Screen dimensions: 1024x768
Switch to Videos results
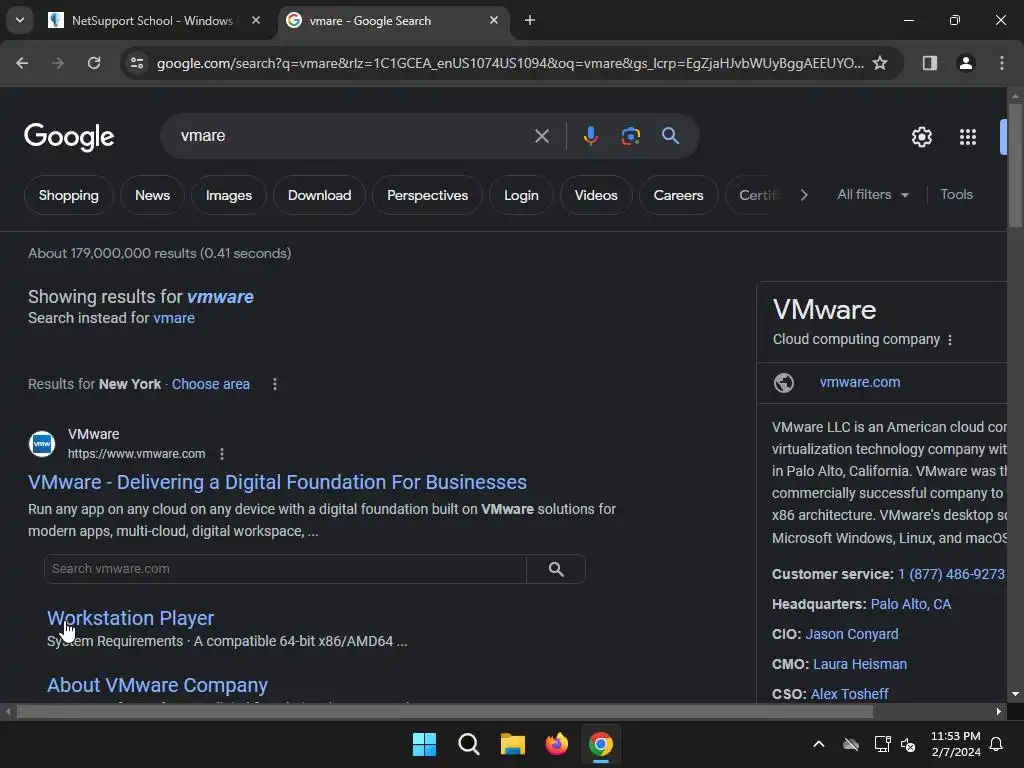(x=596, y=195)
